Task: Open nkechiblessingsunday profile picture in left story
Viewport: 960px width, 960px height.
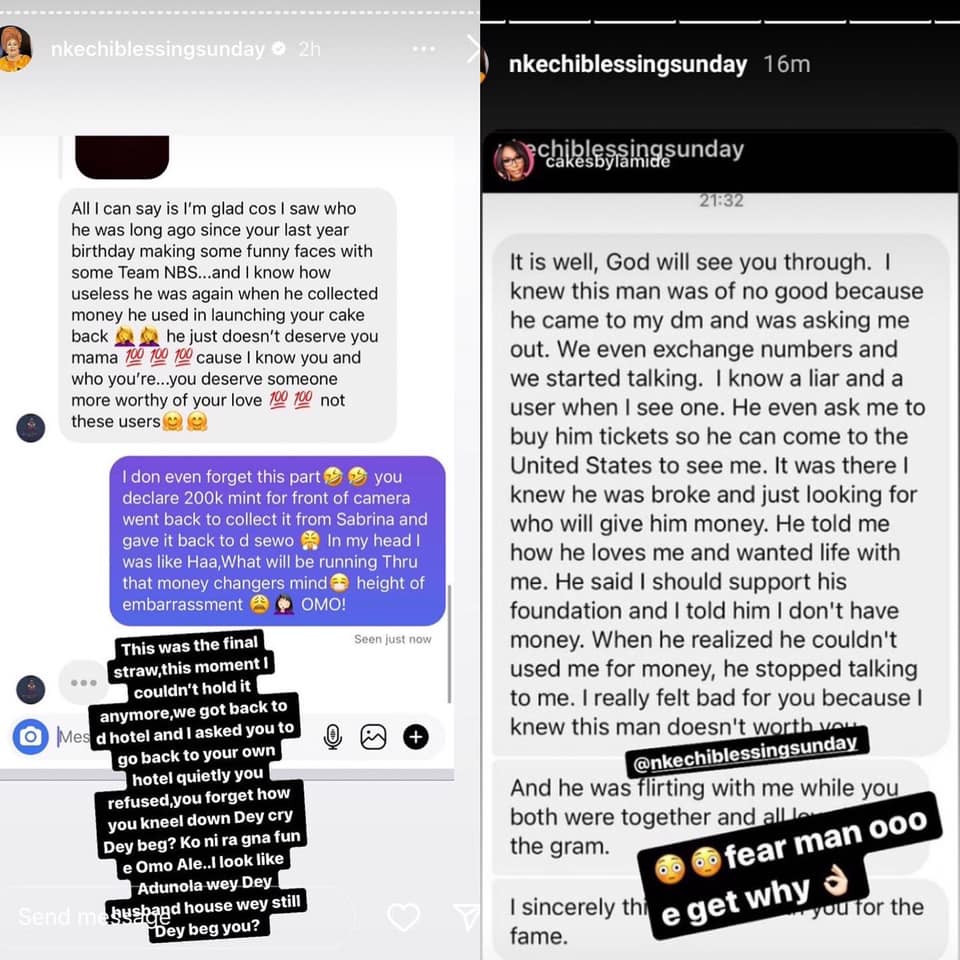Action: click(x=15, y=49)
